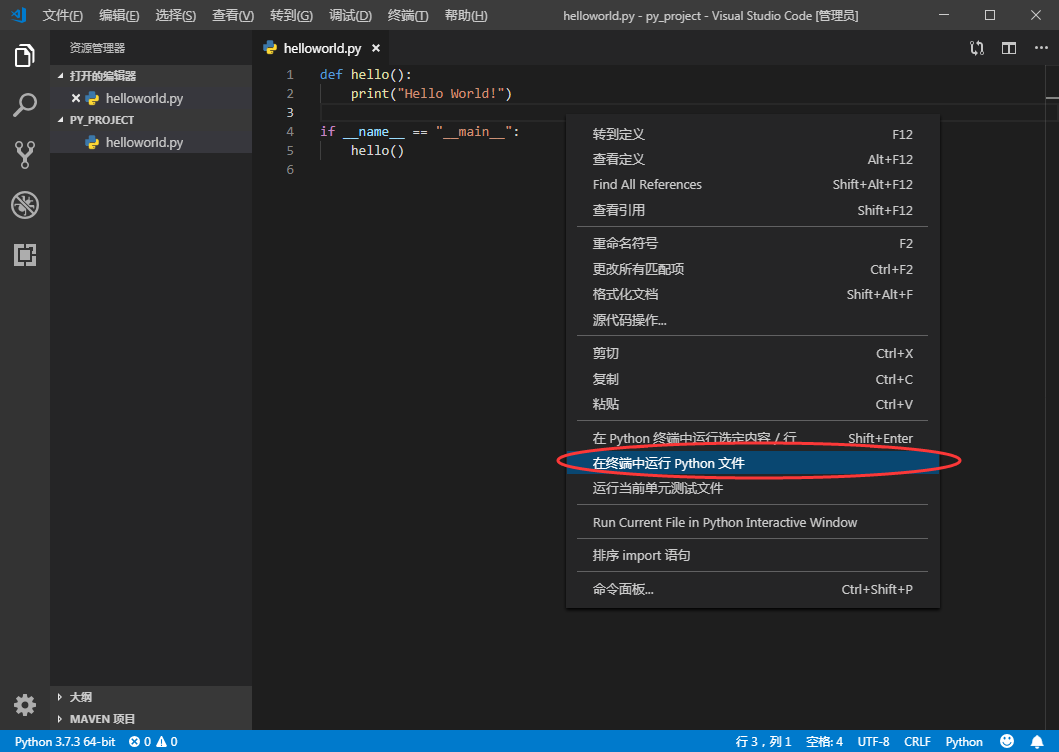Image resolution: width=1059 pixels, height=752 pixels.
Task: Run selection/line in Python terminal entry
Action: pyautogui.click(x=752, y=438)
